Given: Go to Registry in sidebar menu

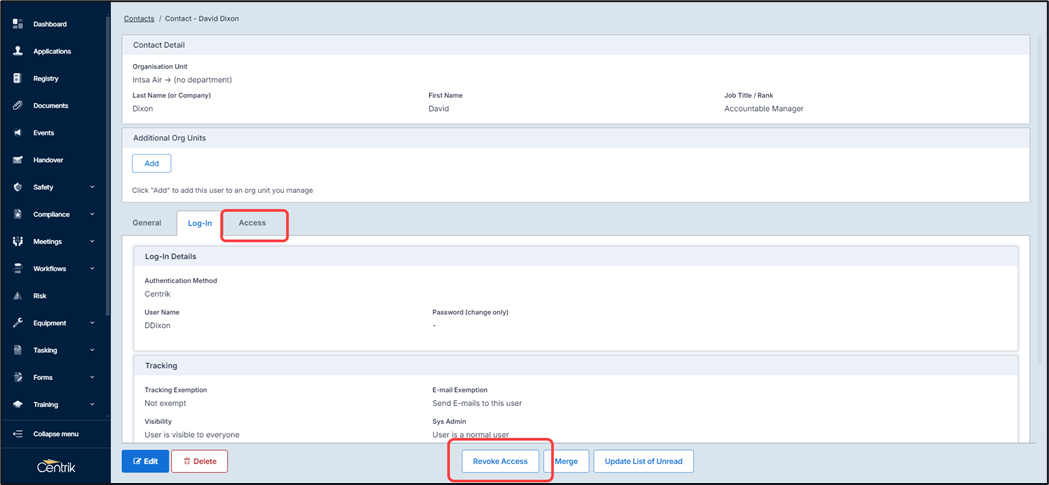Looking at the screenshot, I should click(x=46, y=78).
